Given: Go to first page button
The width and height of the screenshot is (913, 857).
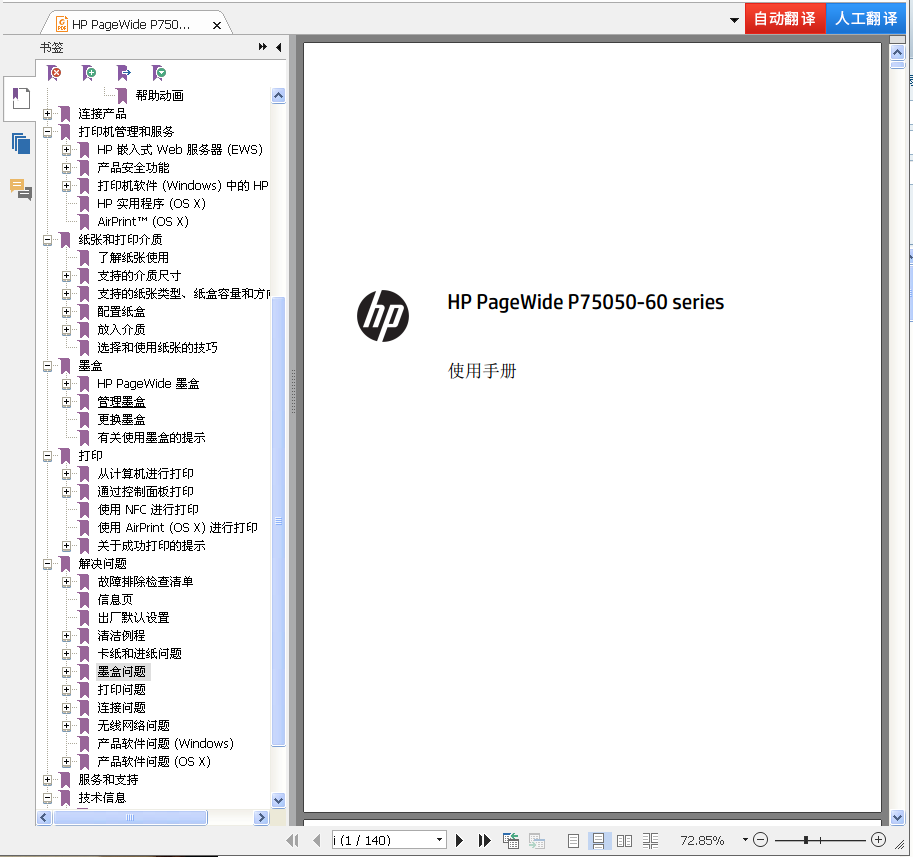Looking at the screenshot, I should tap(293, 840).
